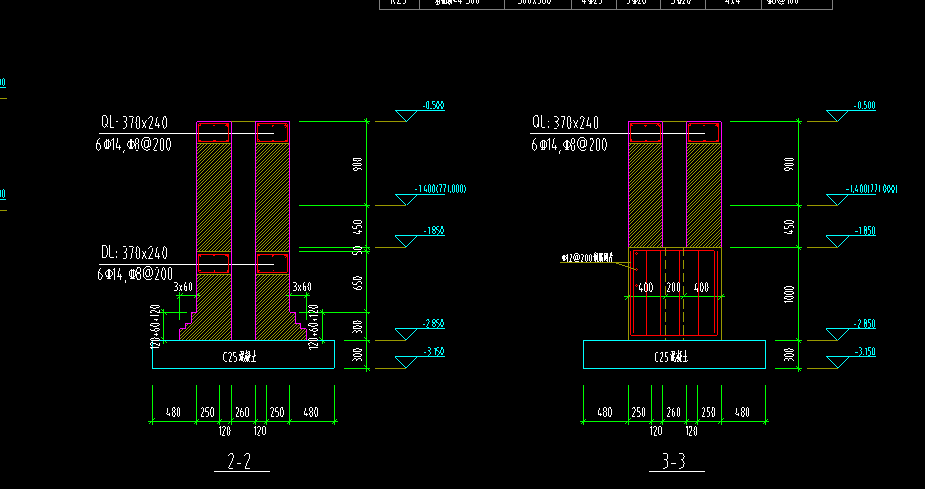Select the "Φ12@200" mesh annotation in section 3-3
Viewport: 925px width, 489px height.
tap(588, 257)
